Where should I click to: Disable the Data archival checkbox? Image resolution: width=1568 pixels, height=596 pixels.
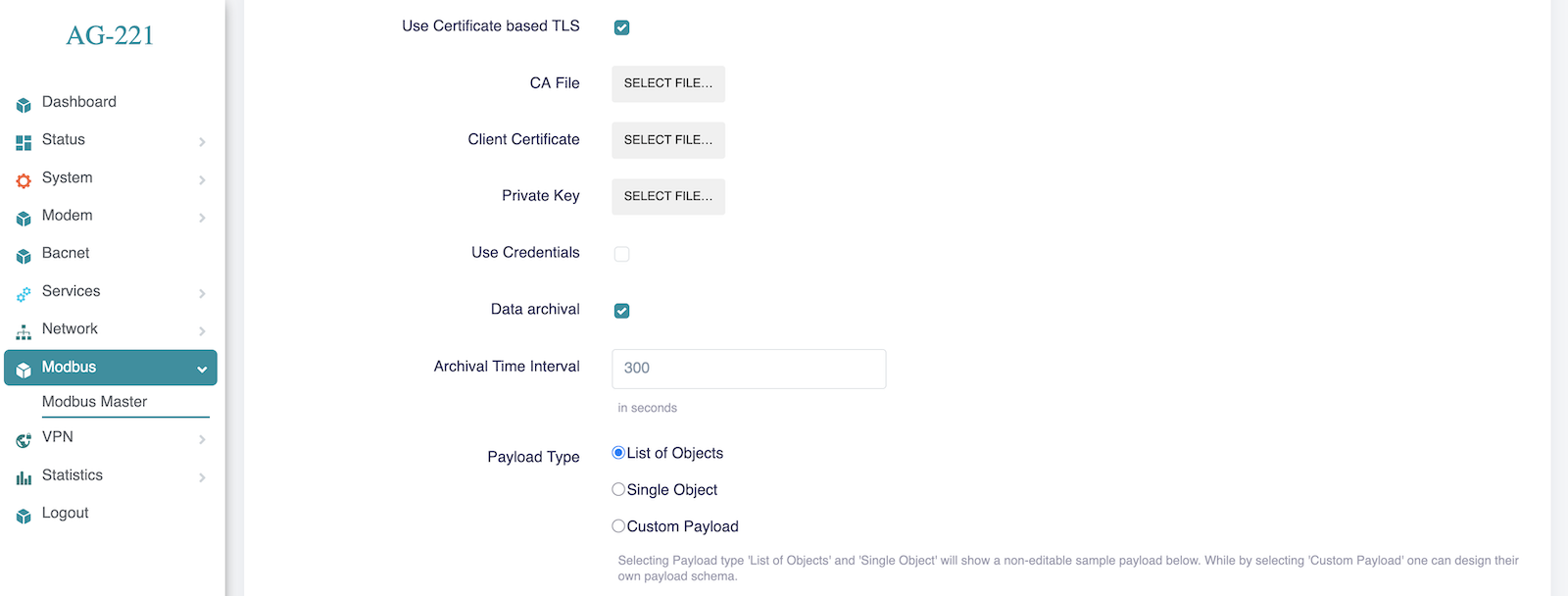[621, 310]
